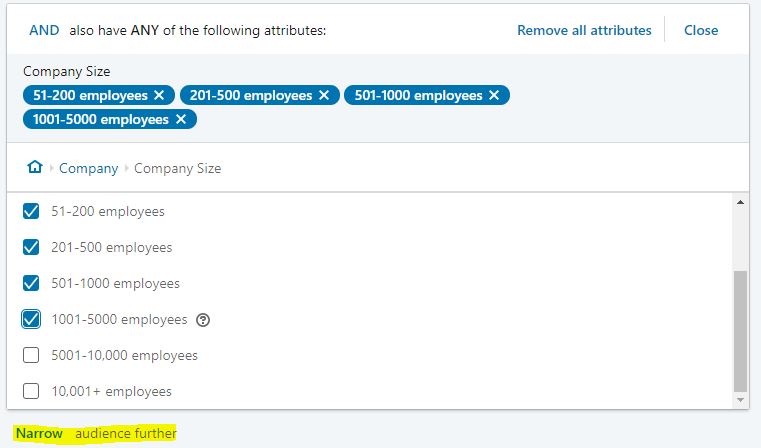This screenshot has width=761, height=448.
Task: Uncheck 201-500 employees checkbox
Action: (31, 247)
